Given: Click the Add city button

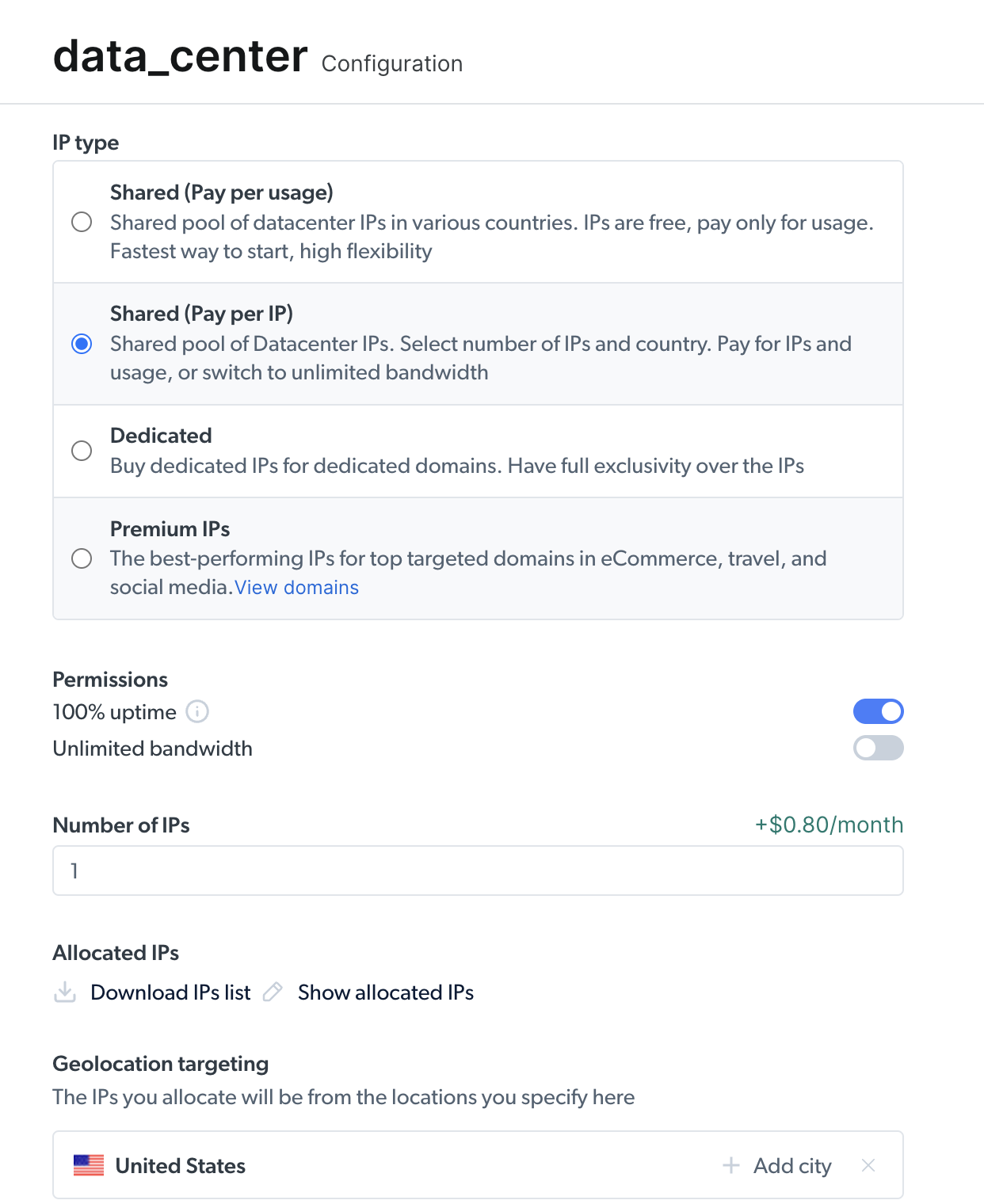Looking at the screenshot, I should click(791, 1166).
